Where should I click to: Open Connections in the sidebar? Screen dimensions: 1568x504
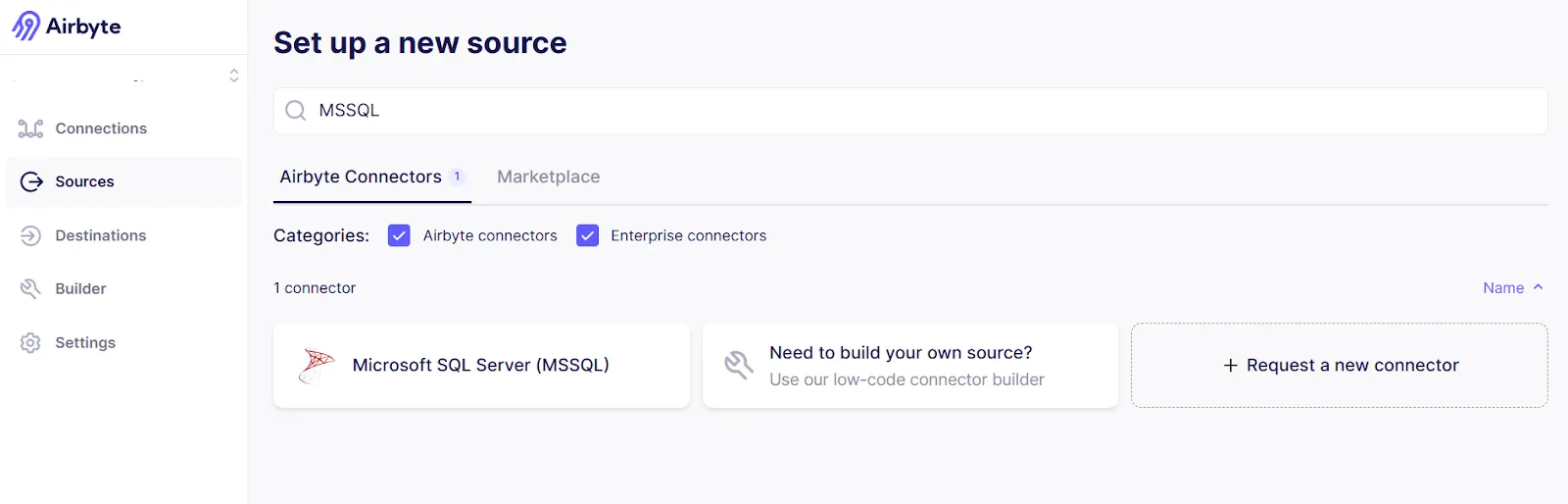[x=123, y=128]
